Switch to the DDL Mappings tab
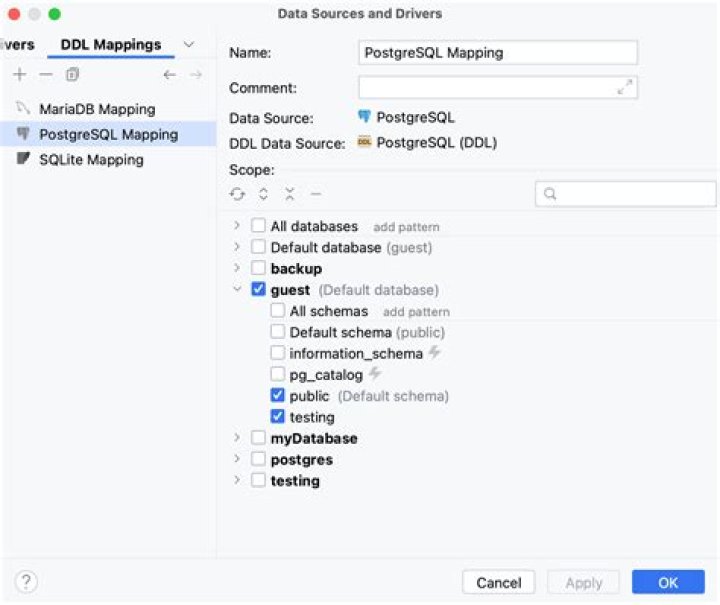Image resolution: width=720 pixels, height=605 pixels. pyautogui.click(x=111, y=45)
